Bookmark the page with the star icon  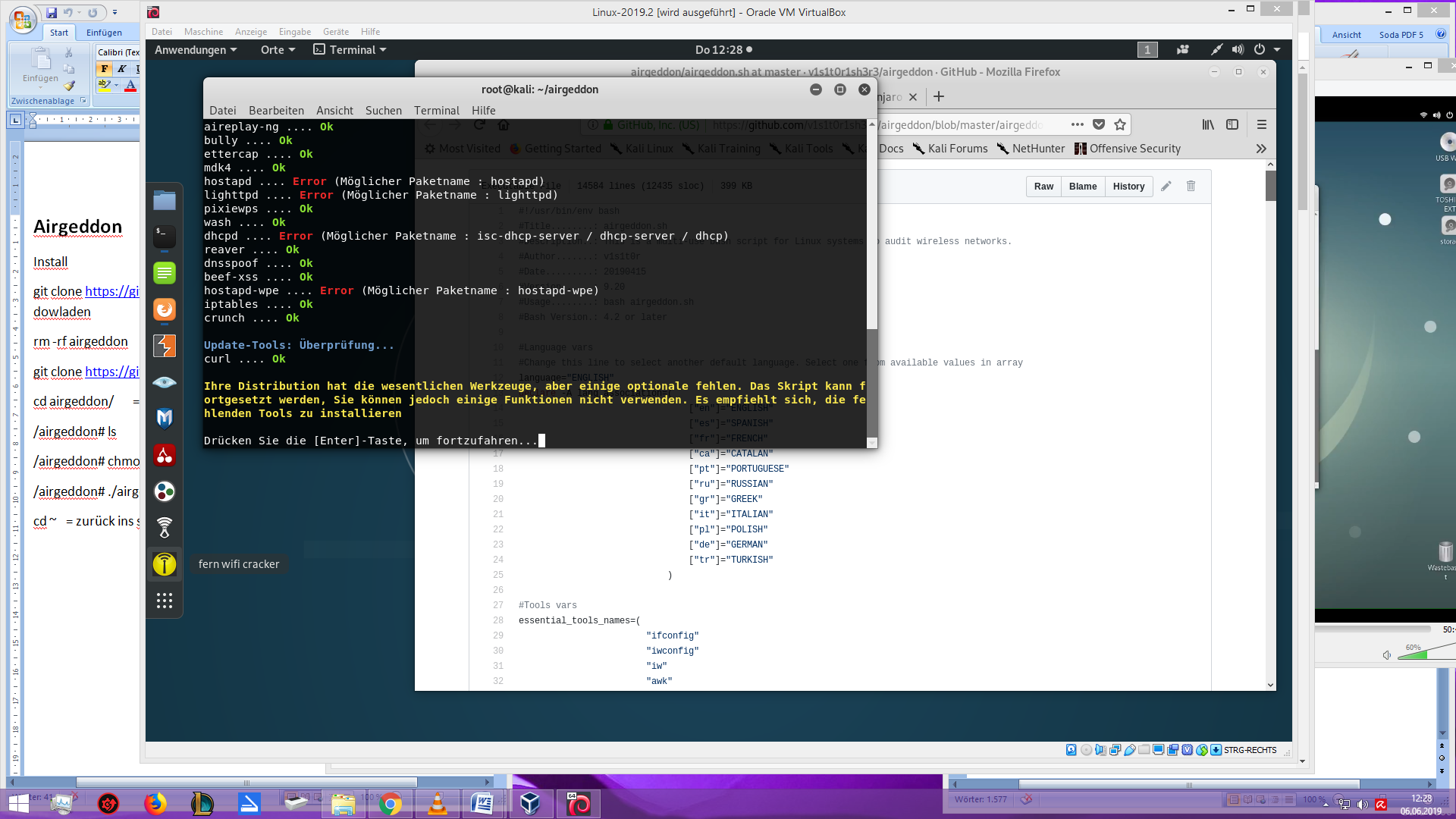coord(1120,125)
